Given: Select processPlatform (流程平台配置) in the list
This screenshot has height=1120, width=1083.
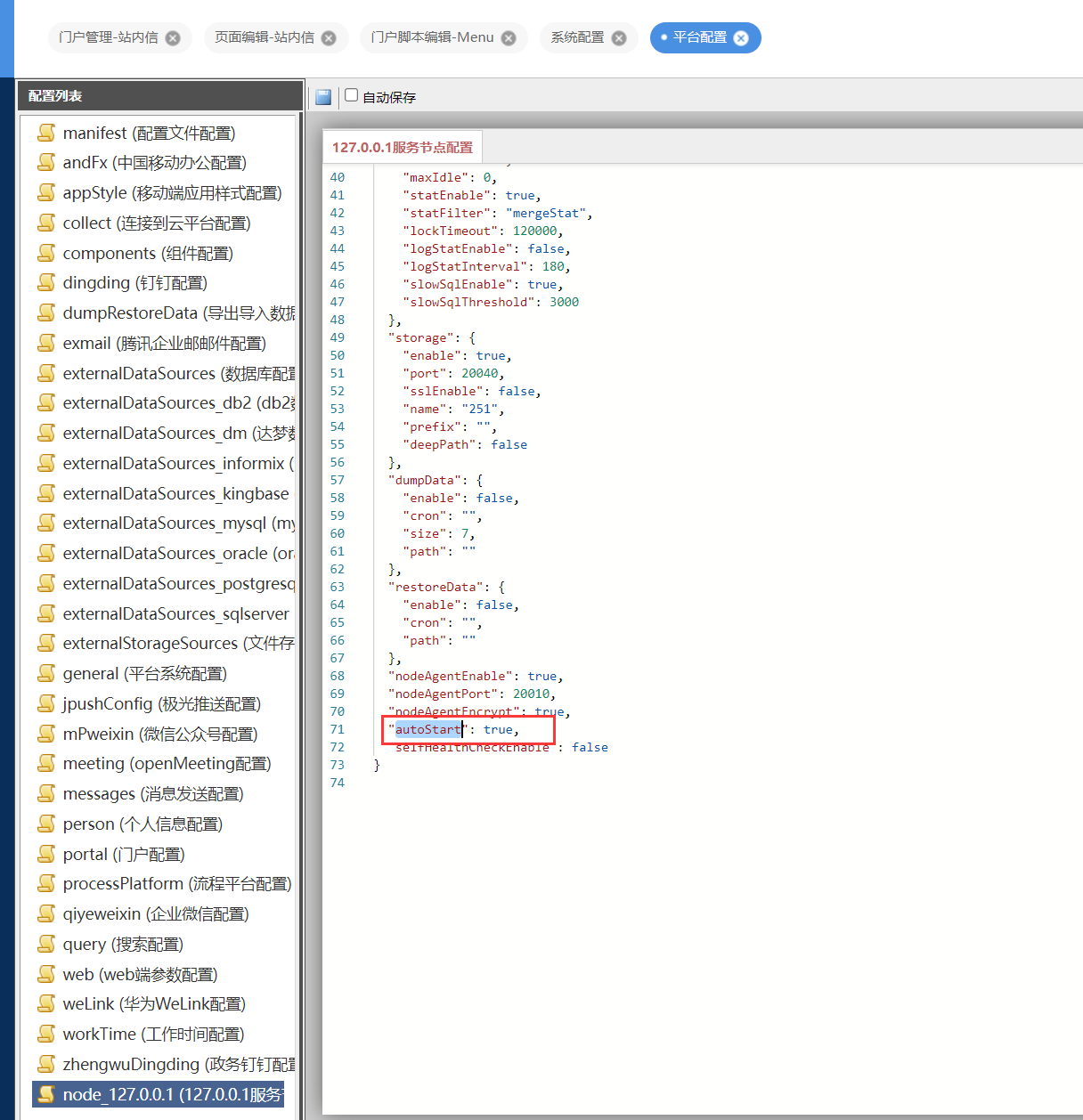Looking at the screenshot, I should coord(176,884).
